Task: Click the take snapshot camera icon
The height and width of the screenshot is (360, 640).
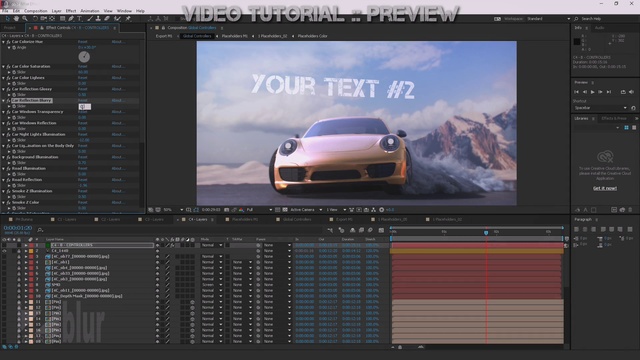Action: point(227,210)
